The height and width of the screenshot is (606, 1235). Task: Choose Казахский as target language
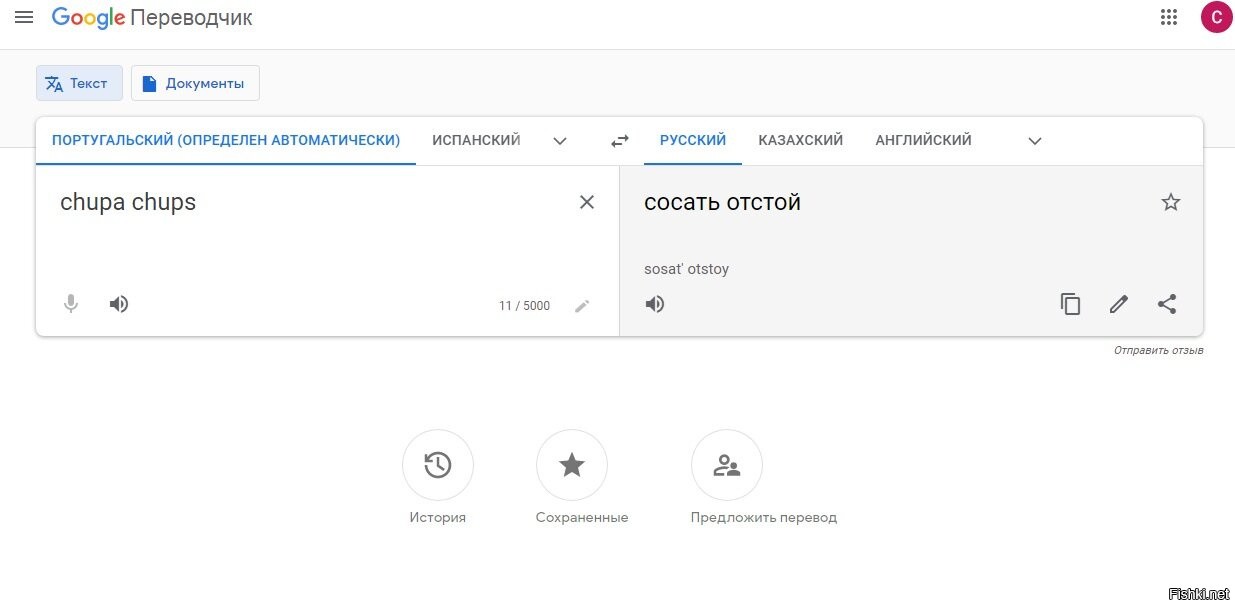800,141
